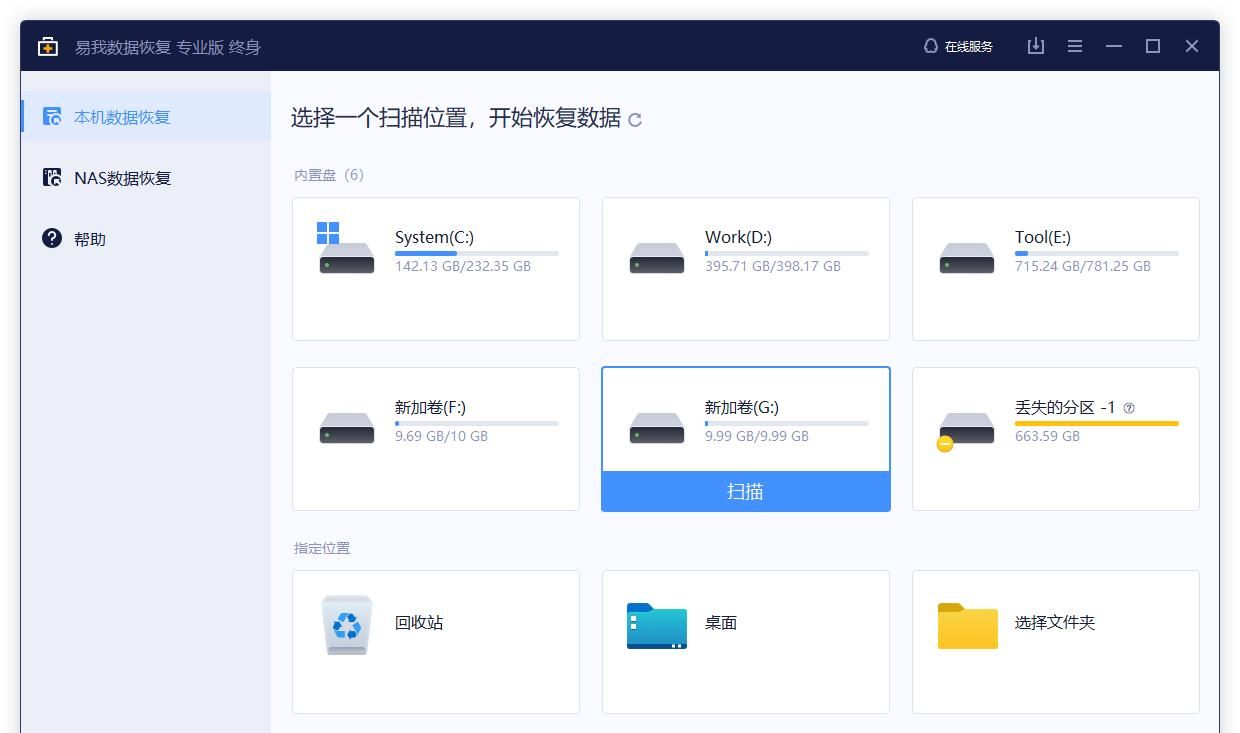
Task: Open the download manager icon in title bar
Action: tap(1035, 46)
